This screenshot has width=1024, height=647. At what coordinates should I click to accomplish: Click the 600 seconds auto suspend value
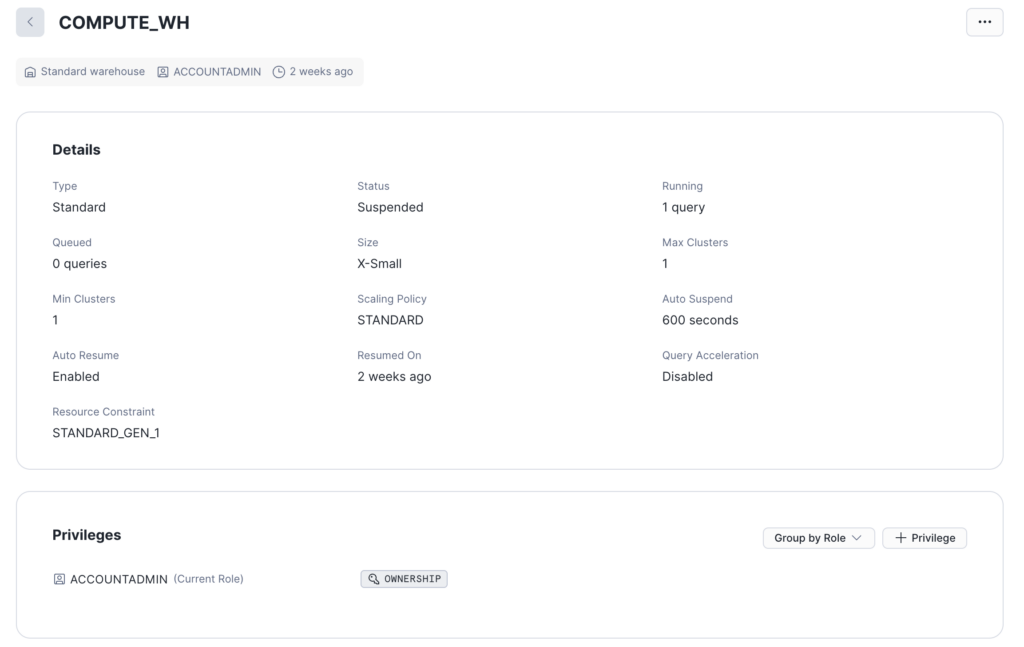coord(700,320)
